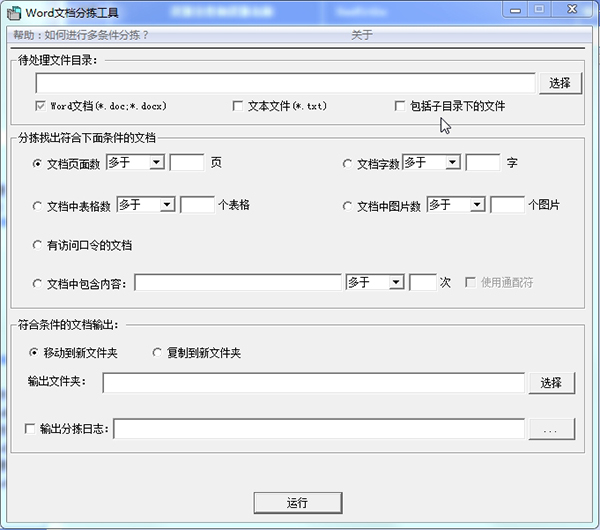Click 选择 button for 待处理文件目录
This screenshot has height=530, width=600.
[560, 83]
